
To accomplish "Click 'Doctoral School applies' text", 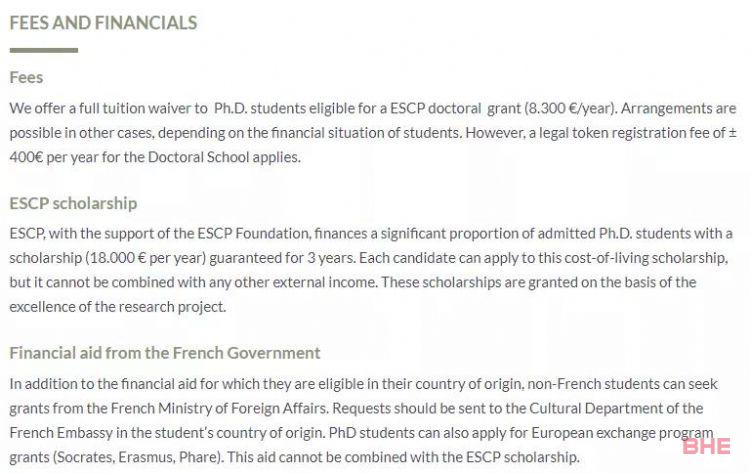I will 224,157.
